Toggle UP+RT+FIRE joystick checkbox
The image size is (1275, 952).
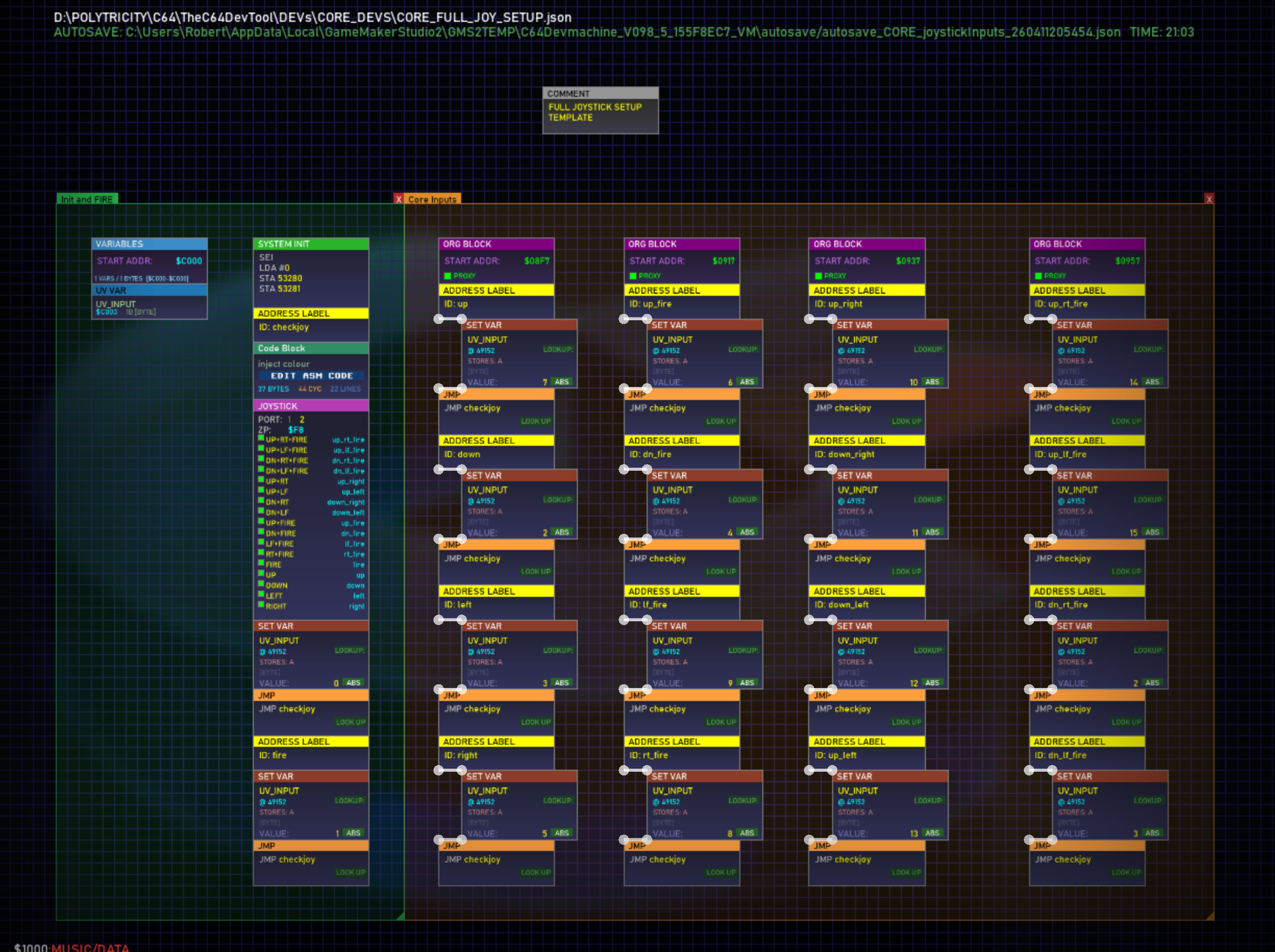coord(261,439)
